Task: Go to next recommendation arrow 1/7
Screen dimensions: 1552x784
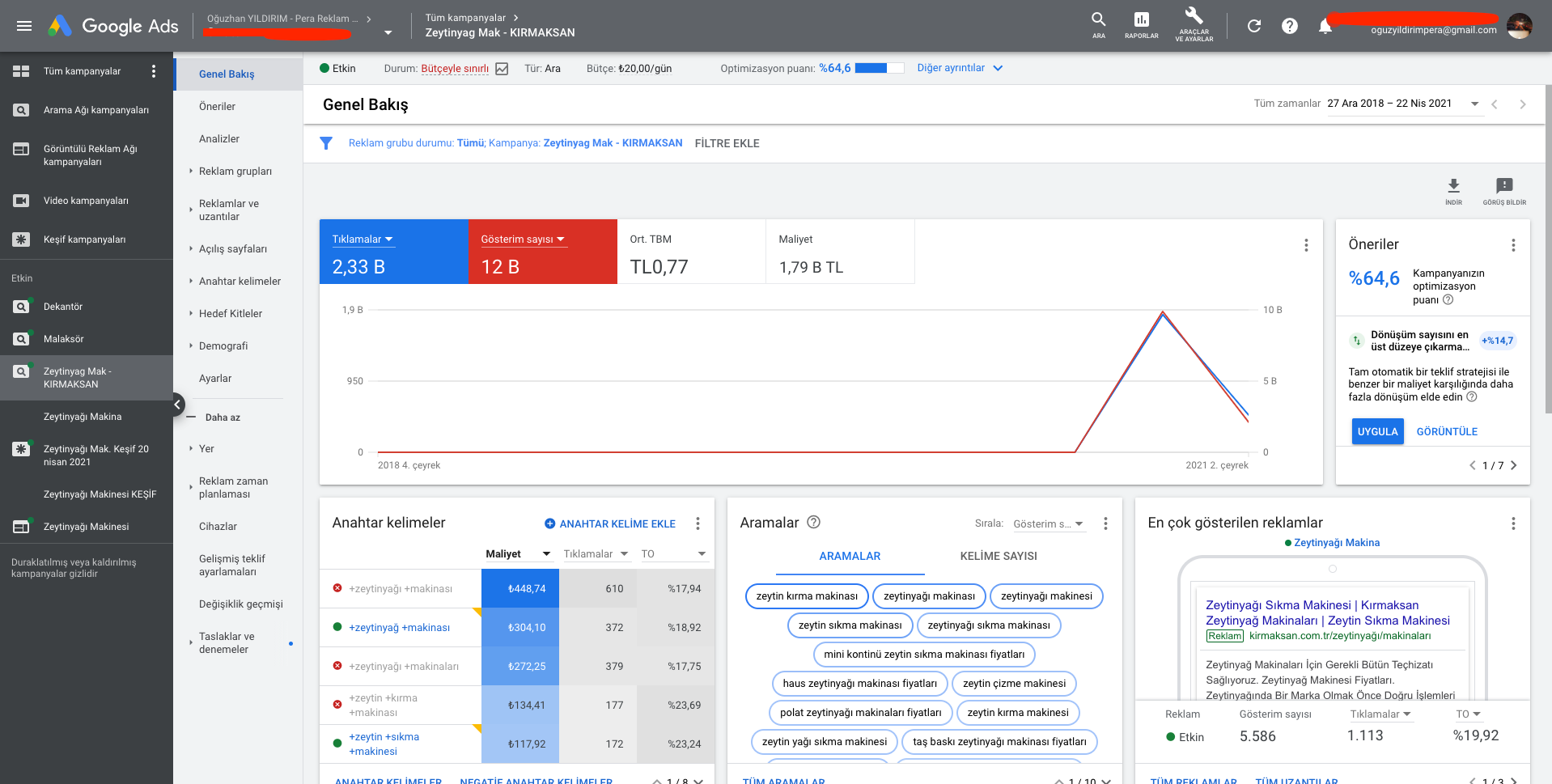Action: click(1513, 465)
